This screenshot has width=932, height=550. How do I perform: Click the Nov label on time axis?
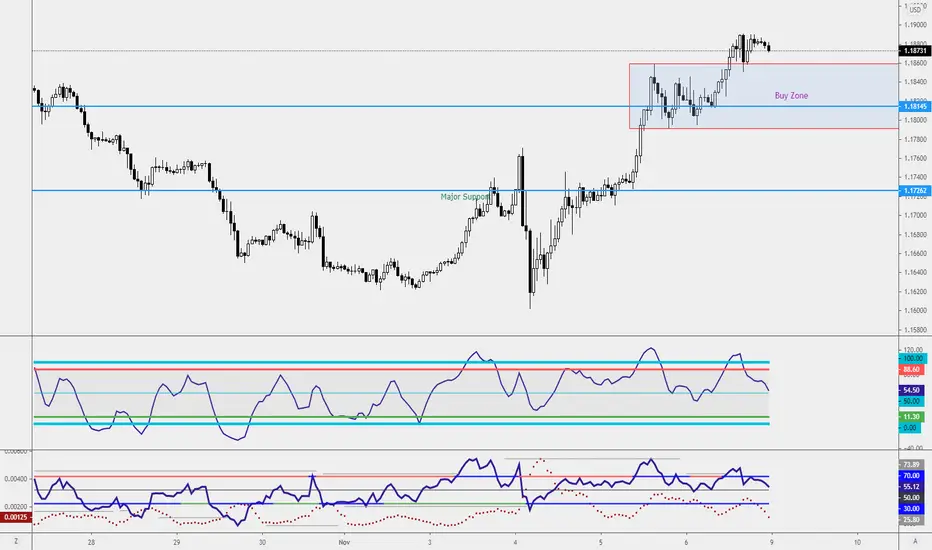[x=344, y=542]
